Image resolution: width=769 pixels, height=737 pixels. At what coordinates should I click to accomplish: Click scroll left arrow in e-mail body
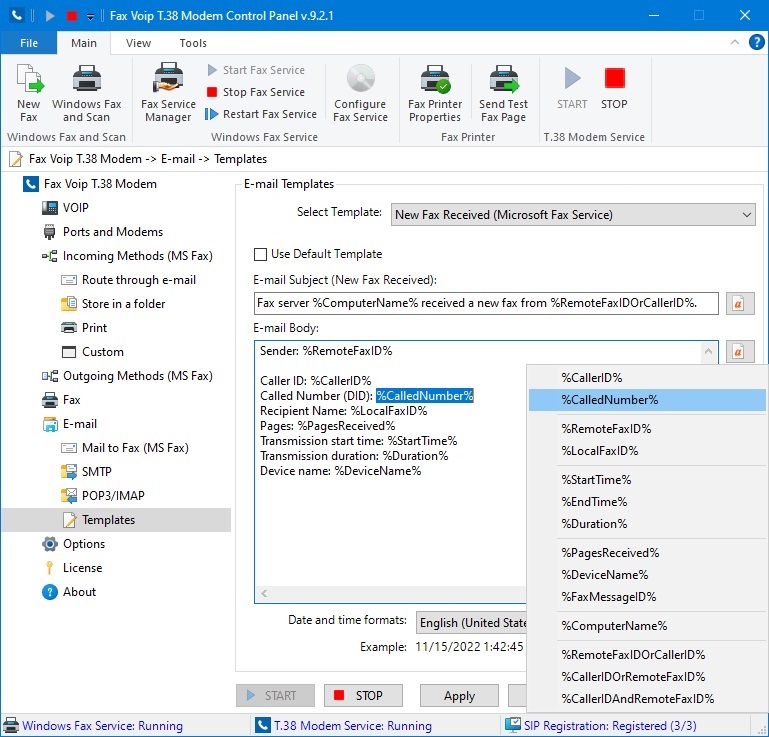tap(264, 594)
